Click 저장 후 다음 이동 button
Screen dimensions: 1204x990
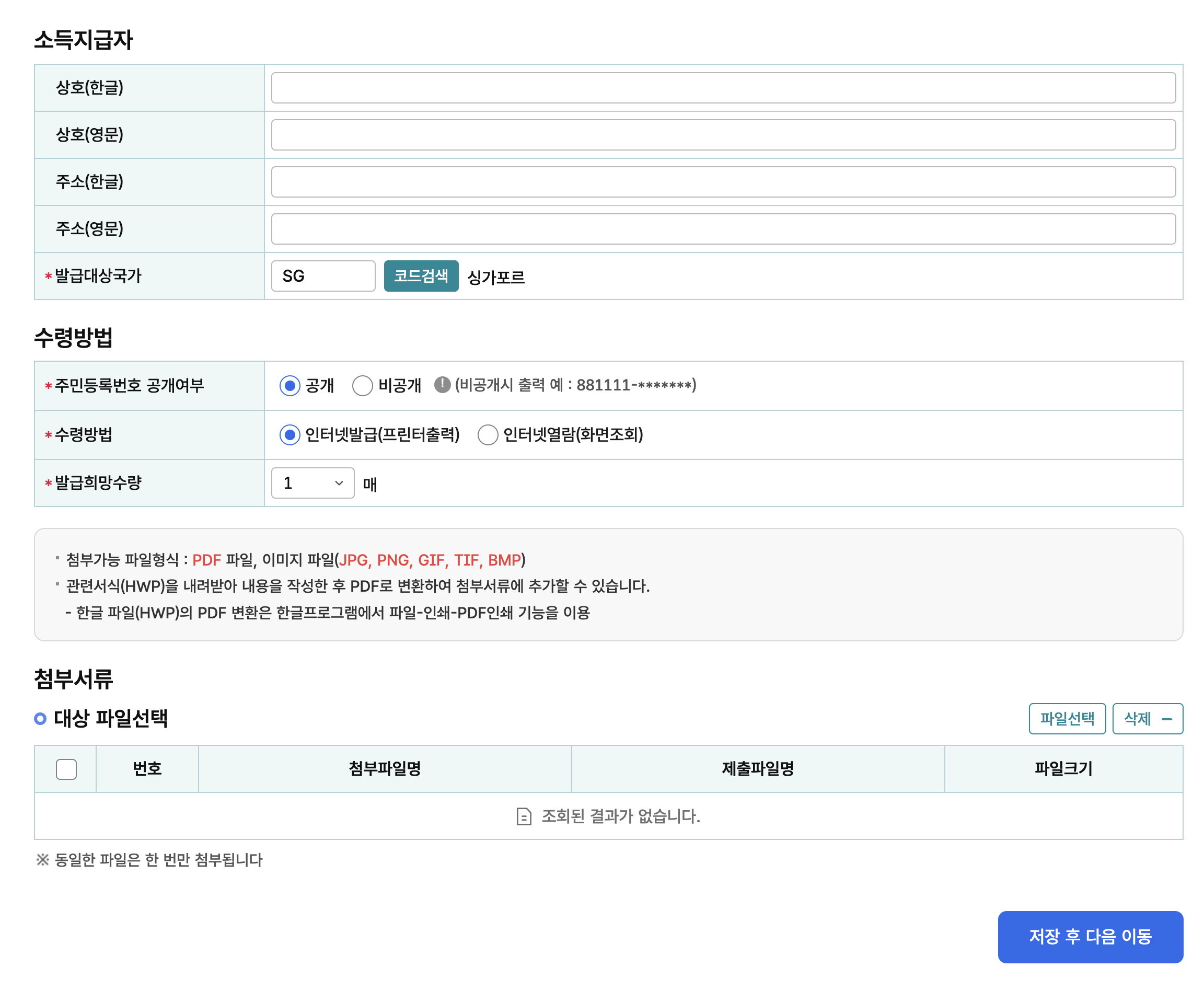click(x=1090, y=936)
